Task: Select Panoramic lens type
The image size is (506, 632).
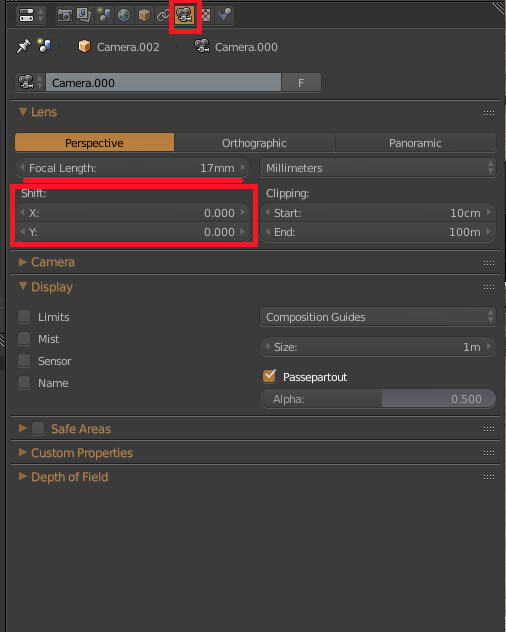Action: click(x=415, y=143)
